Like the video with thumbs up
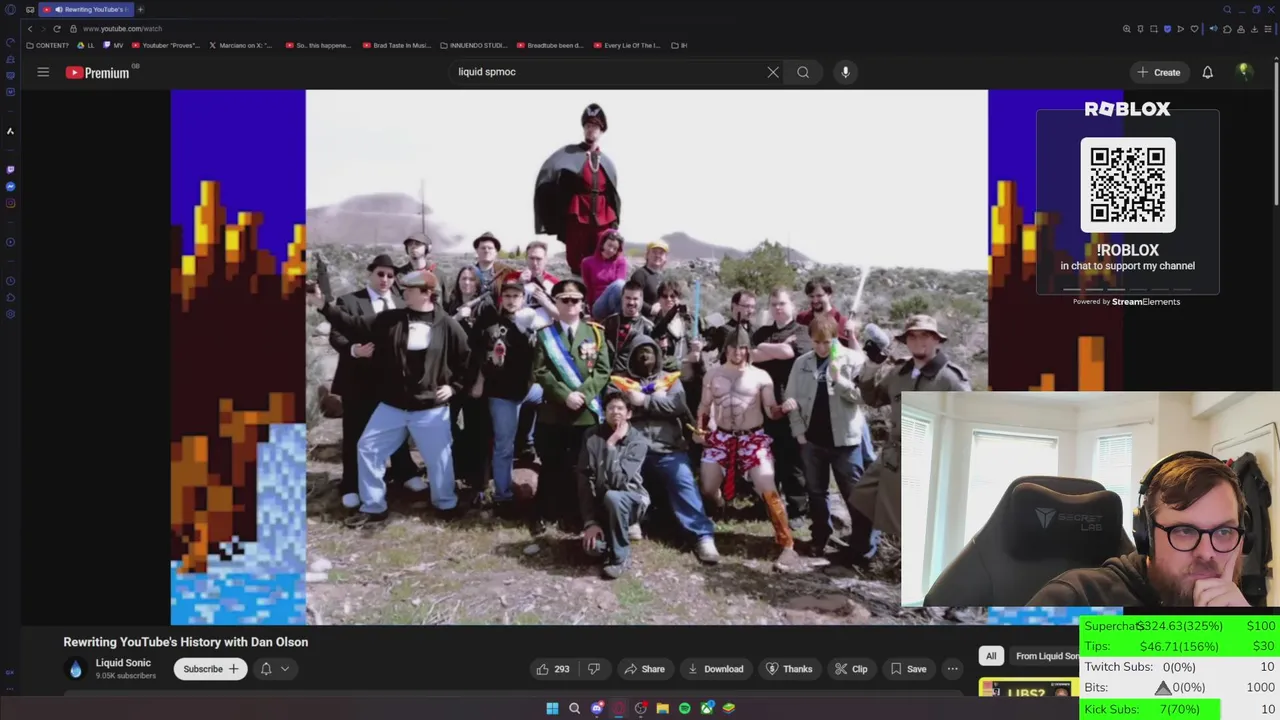The image size is (1280, 720). pos(552,669)
